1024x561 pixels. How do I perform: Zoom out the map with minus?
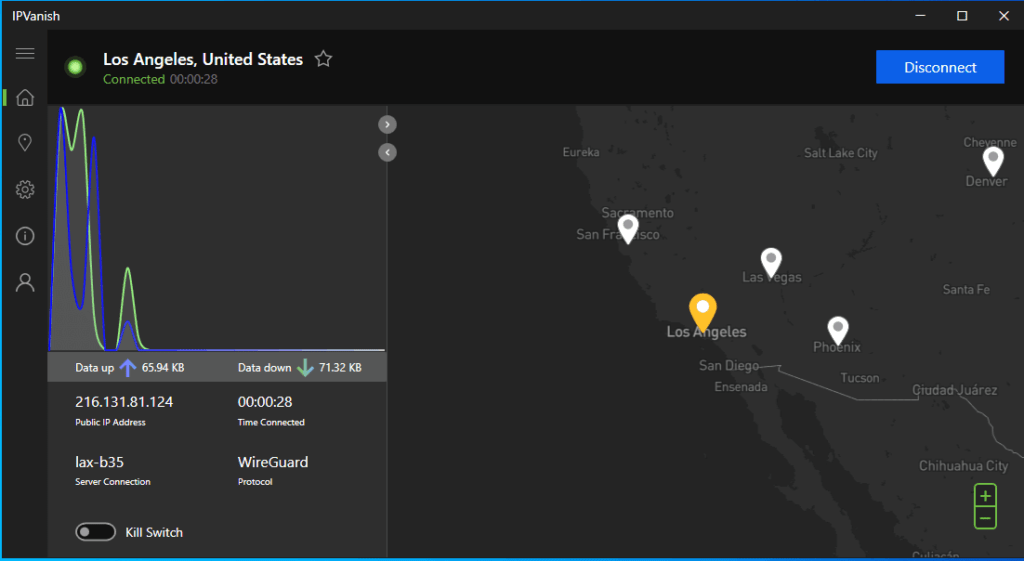pos(985,519)
